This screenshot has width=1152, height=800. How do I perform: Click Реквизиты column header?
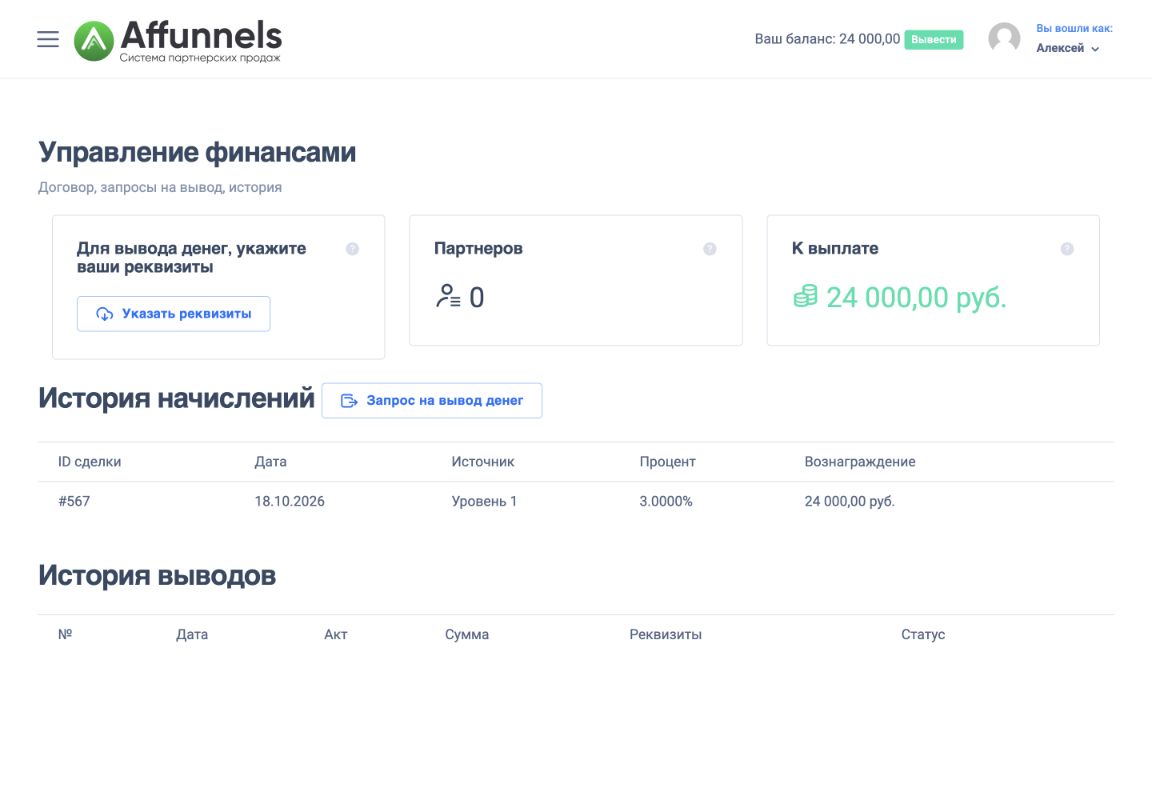[666, 635]
